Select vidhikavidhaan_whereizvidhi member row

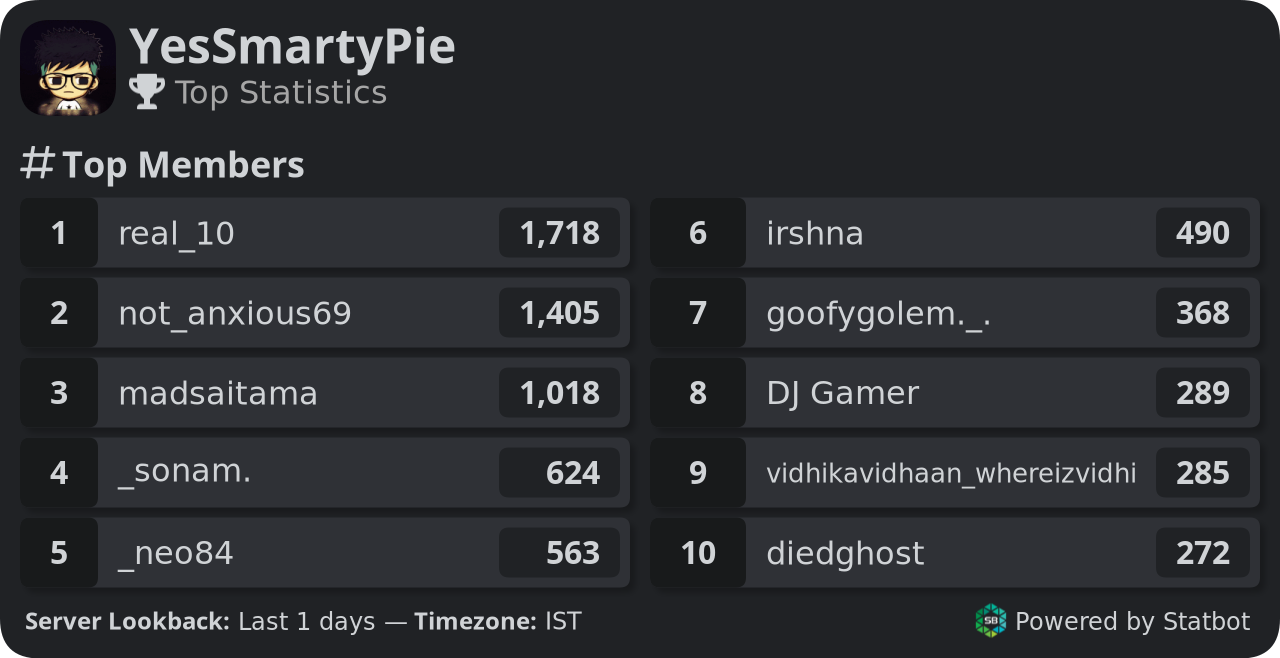[x=955, y=473]
